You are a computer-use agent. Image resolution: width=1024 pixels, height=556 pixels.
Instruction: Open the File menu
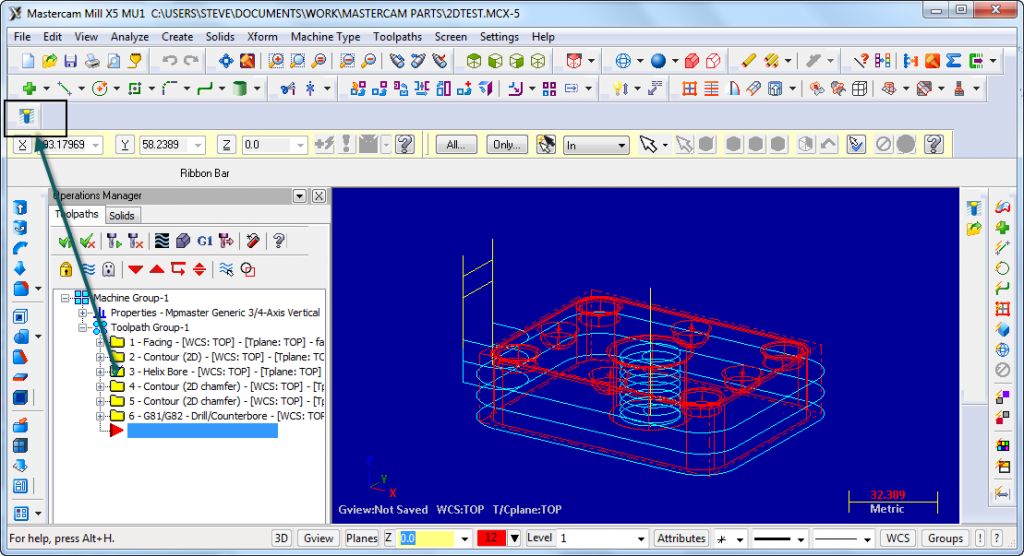[22, 37]
